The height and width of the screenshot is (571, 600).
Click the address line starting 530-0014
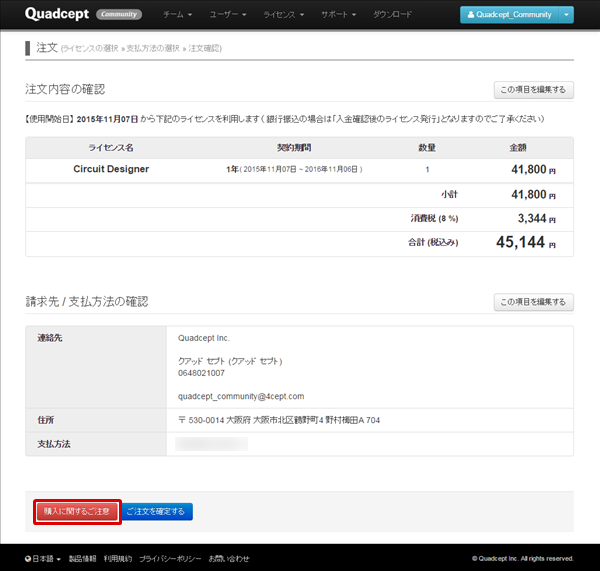pos(279,420)
